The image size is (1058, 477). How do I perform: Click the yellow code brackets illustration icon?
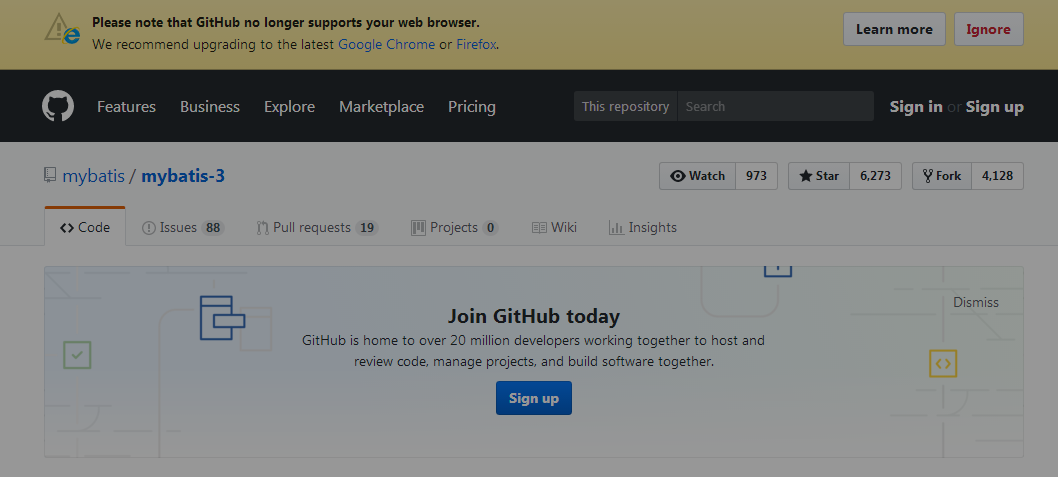pyautogui.click(x=942, y=363)
